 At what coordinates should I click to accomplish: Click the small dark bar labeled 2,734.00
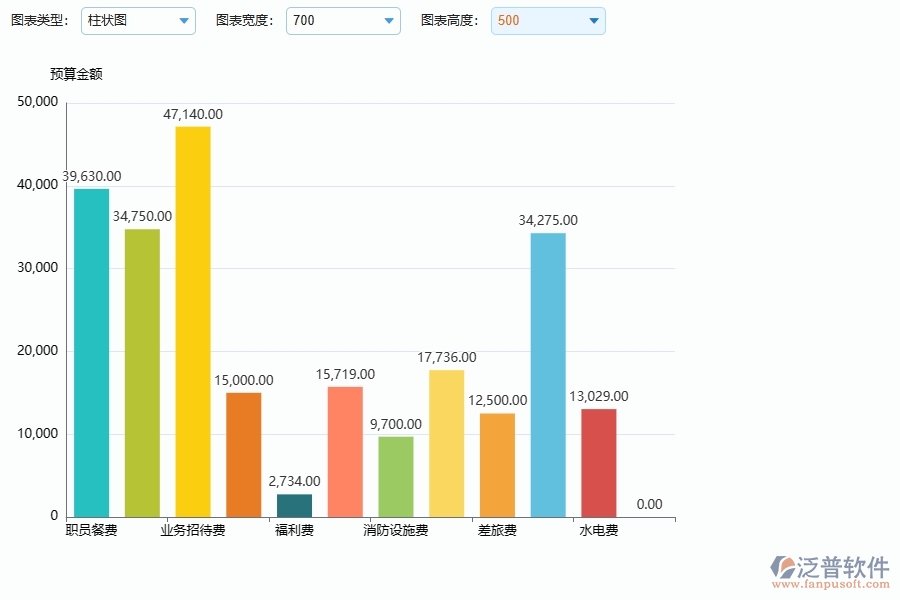(294, 505)
